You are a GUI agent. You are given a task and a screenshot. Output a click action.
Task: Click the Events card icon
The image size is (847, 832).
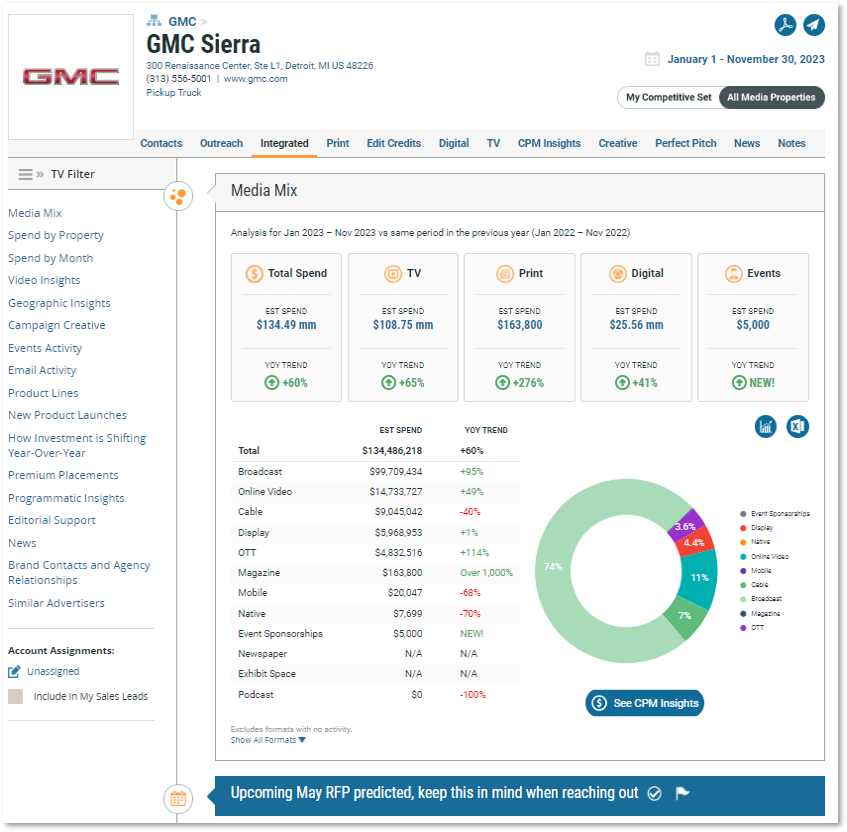734,274
